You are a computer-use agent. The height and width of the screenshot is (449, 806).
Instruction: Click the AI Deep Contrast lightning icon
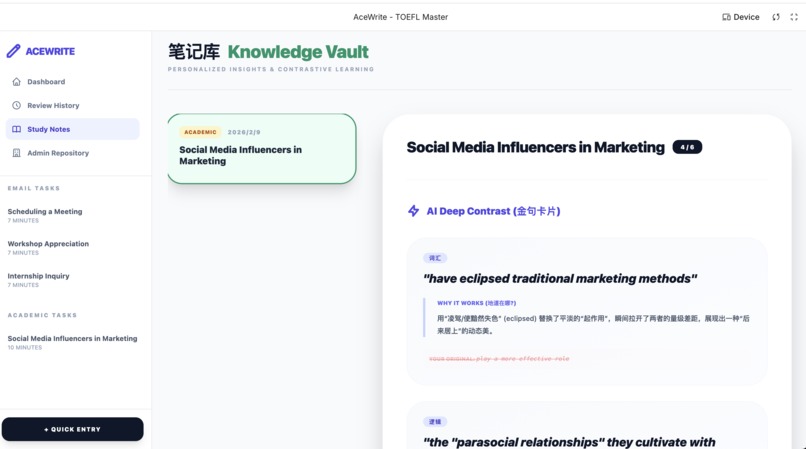point(413,211)
